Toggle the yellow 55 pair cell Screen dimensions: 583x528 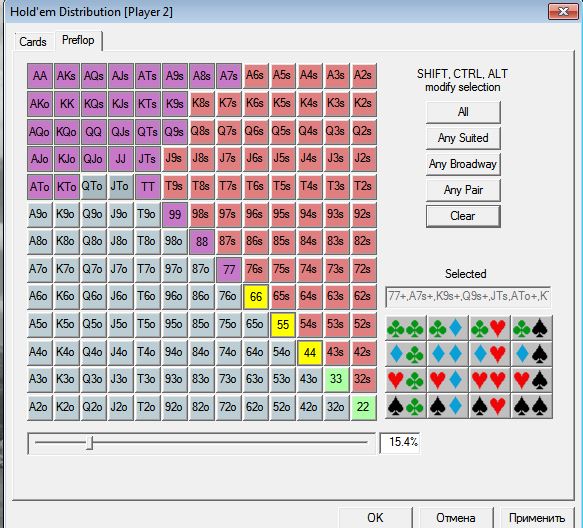coord(283,324)
